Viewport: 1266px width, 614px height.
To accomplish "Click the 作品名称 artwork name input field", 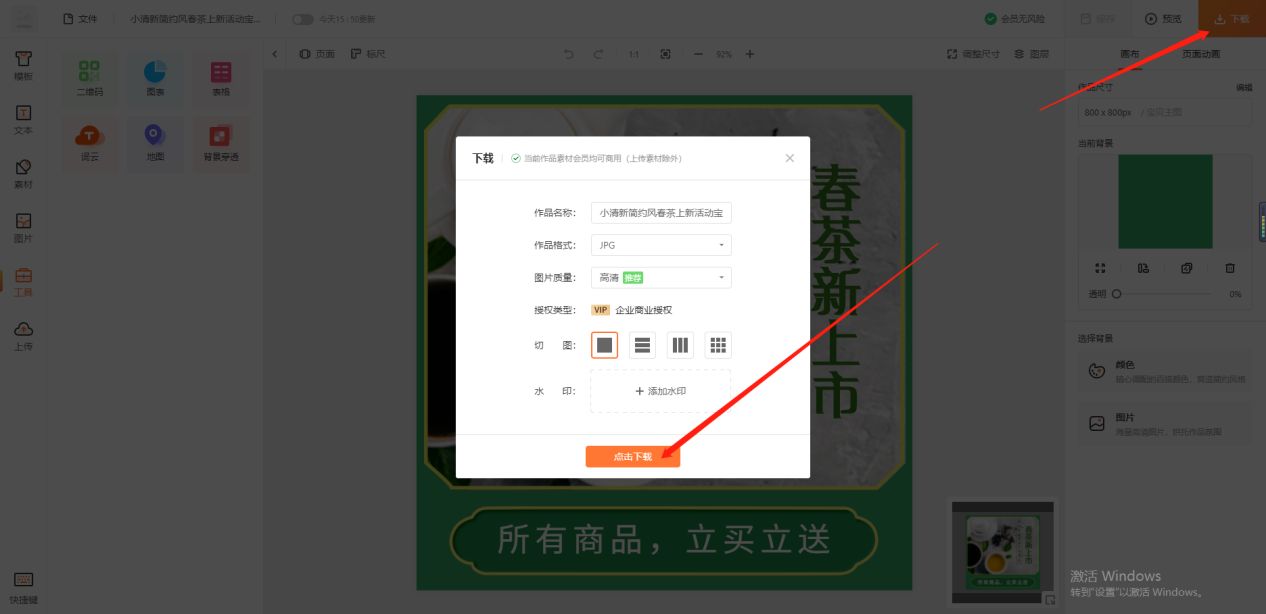I will pos(660,212).
